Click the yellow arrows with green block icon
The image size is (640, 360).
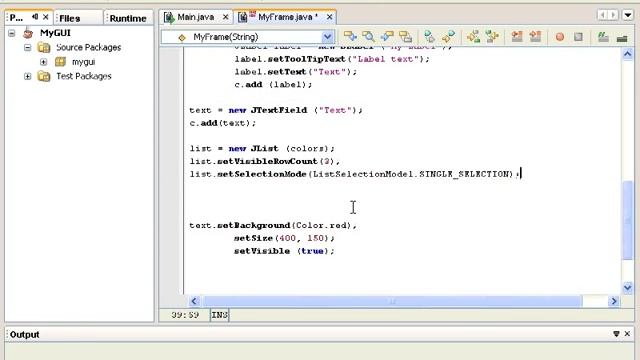tap(473, 37)
